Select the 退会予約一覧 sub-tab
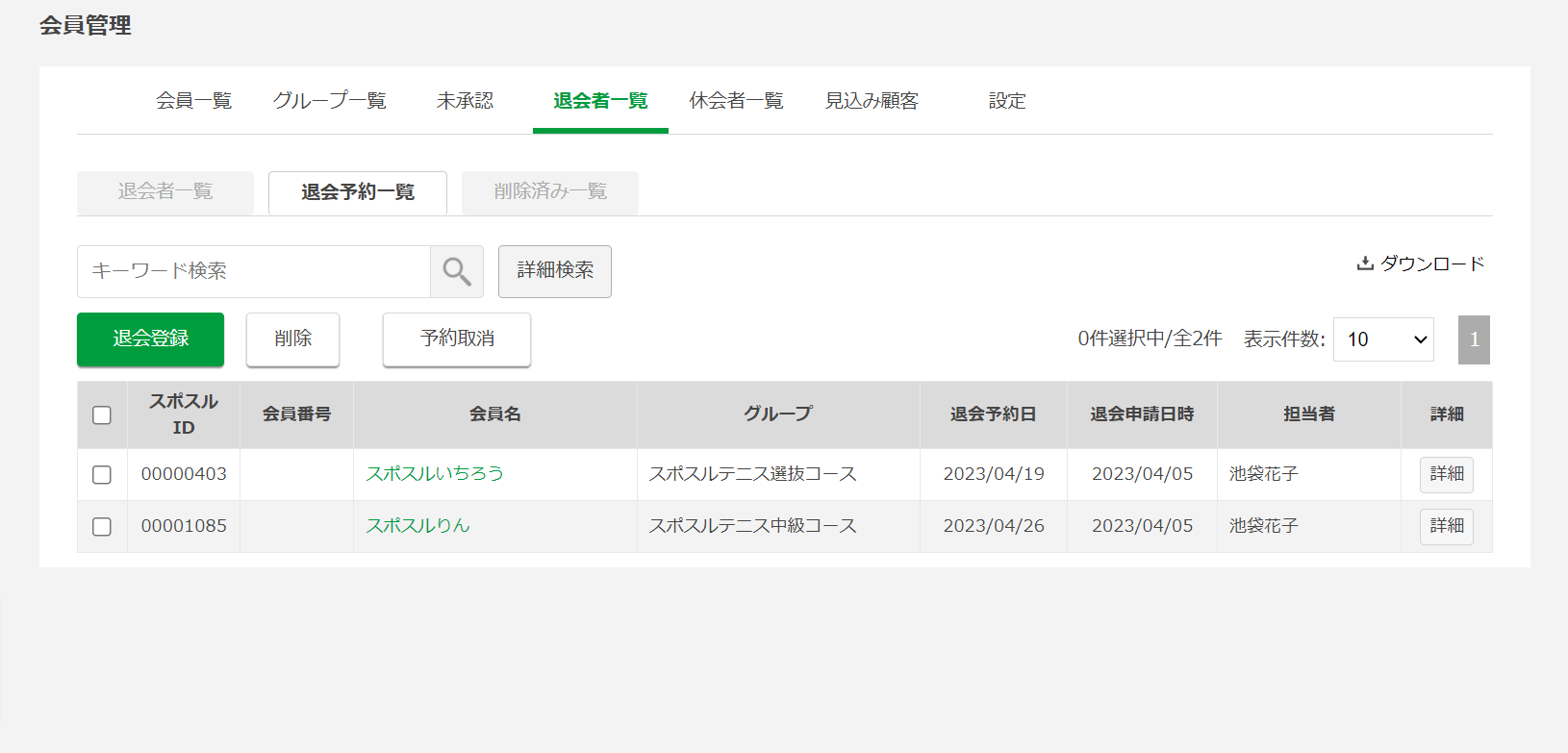This screenshot has width=1568, height=753. [x=358, y=192]
